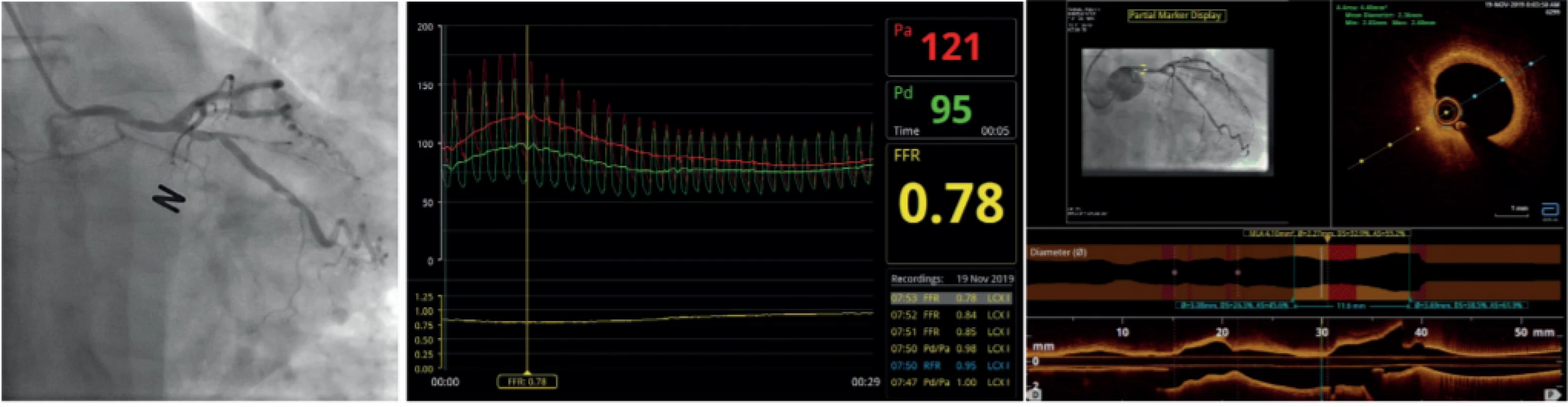Image resolution: width=1568 pixels, height=407 pixels.
Task: Click the Recordings 19 Nov 2019 header
Action: pos(952,279)
